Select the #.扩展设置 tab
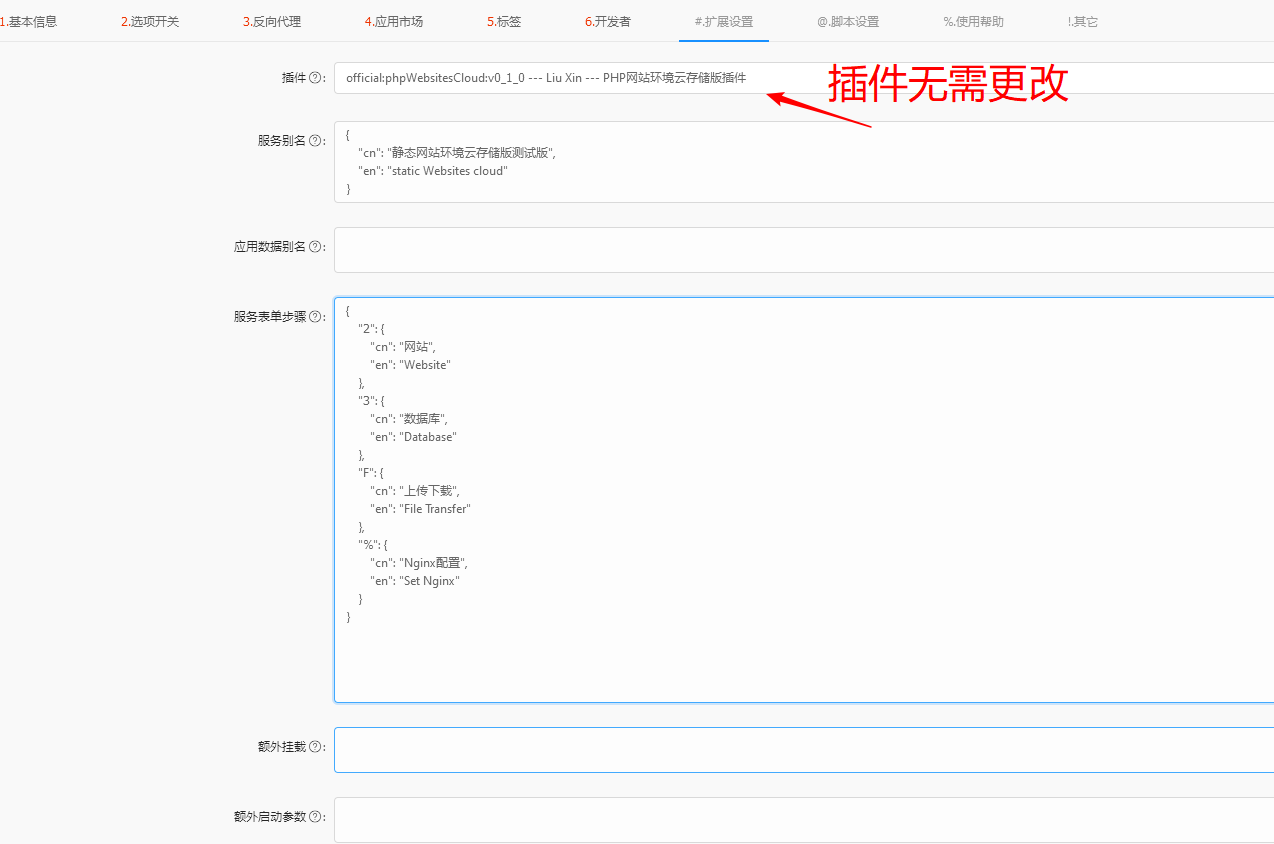Image resolution: width=1274 pixels, height=844 pixels. pos(724,21)
